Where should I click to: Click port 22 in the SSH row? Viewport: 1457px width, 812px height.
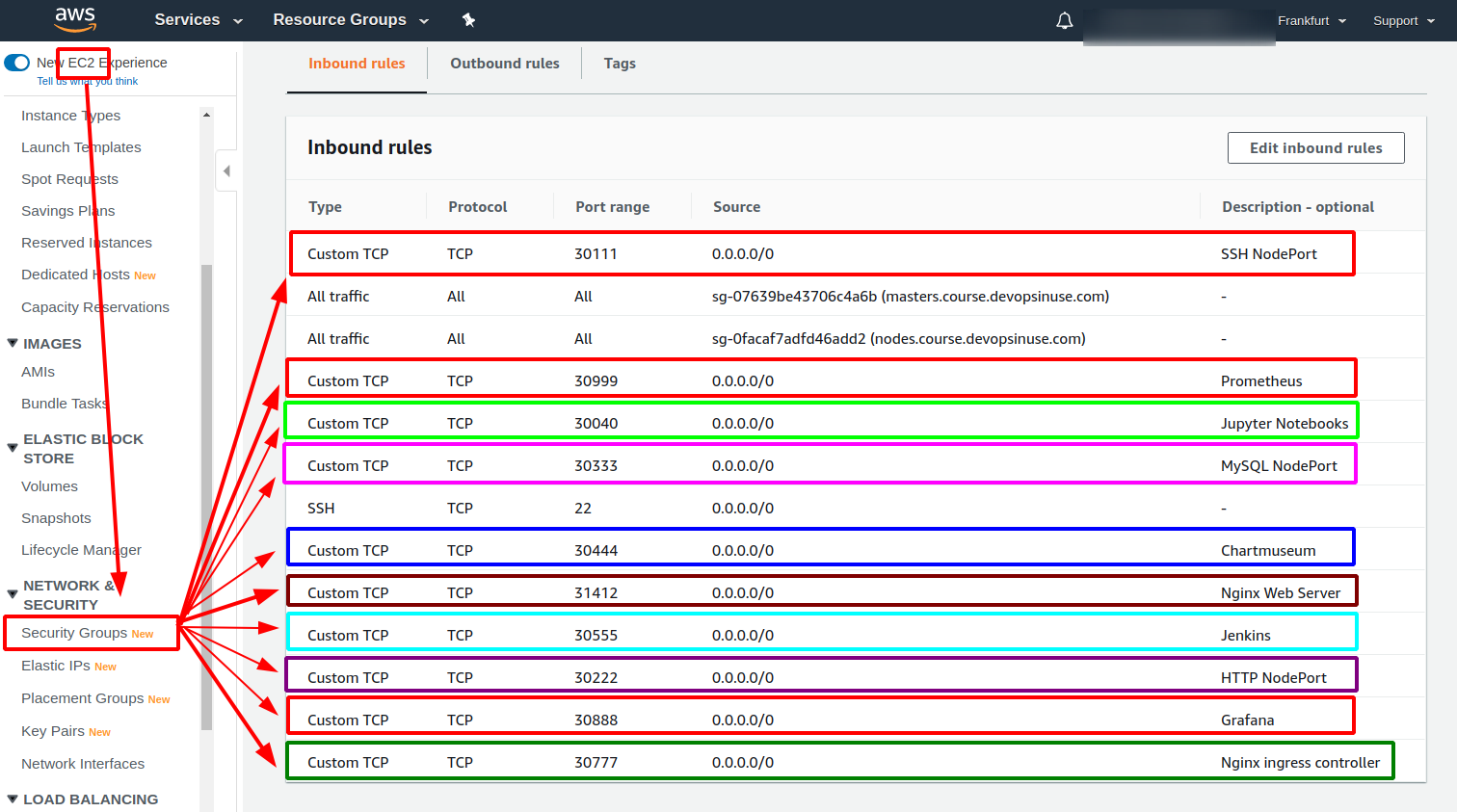583,509
